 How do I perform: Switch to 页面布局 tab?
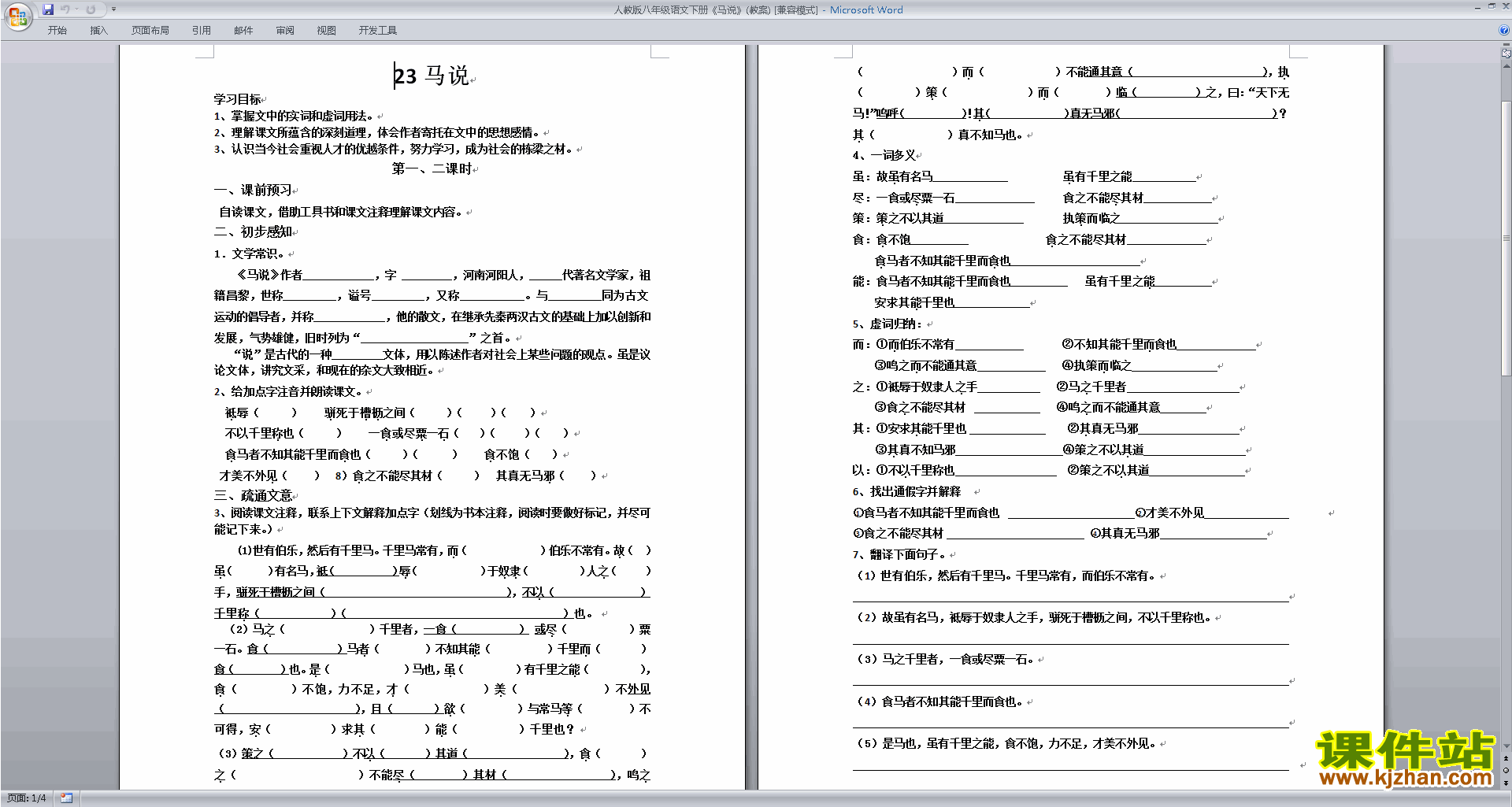click(x=150, y=30)
